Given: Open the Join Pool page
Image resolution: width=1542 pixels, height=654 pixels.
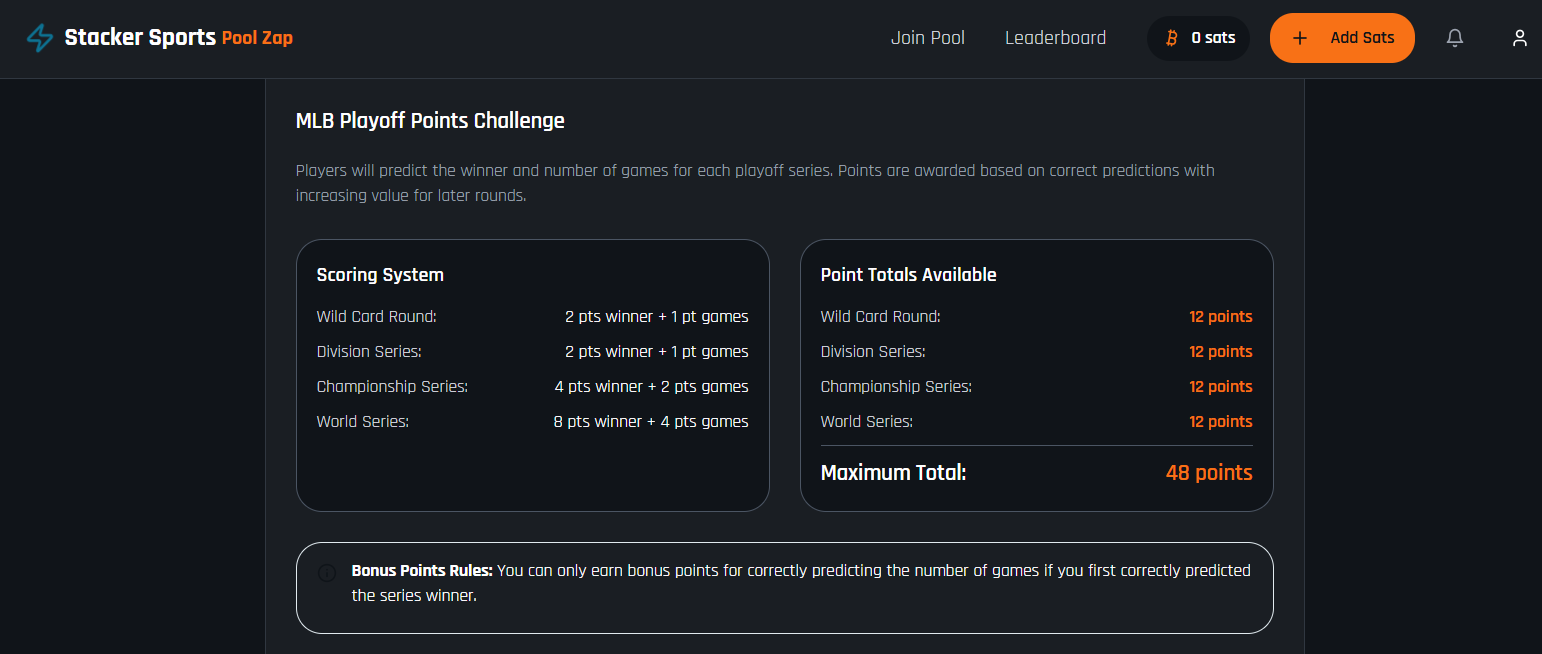Looking at the screenshot, I should tap(928, 38).
